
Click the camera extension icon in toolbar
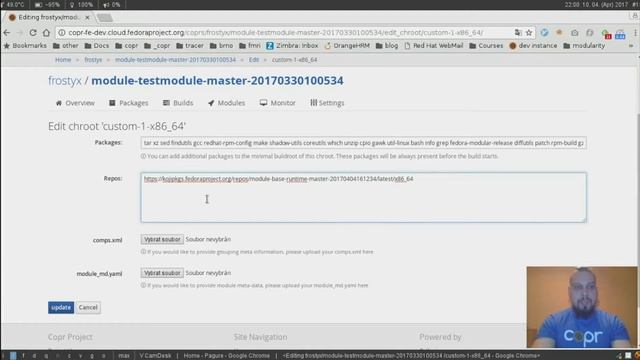click(x=575, y=33)
